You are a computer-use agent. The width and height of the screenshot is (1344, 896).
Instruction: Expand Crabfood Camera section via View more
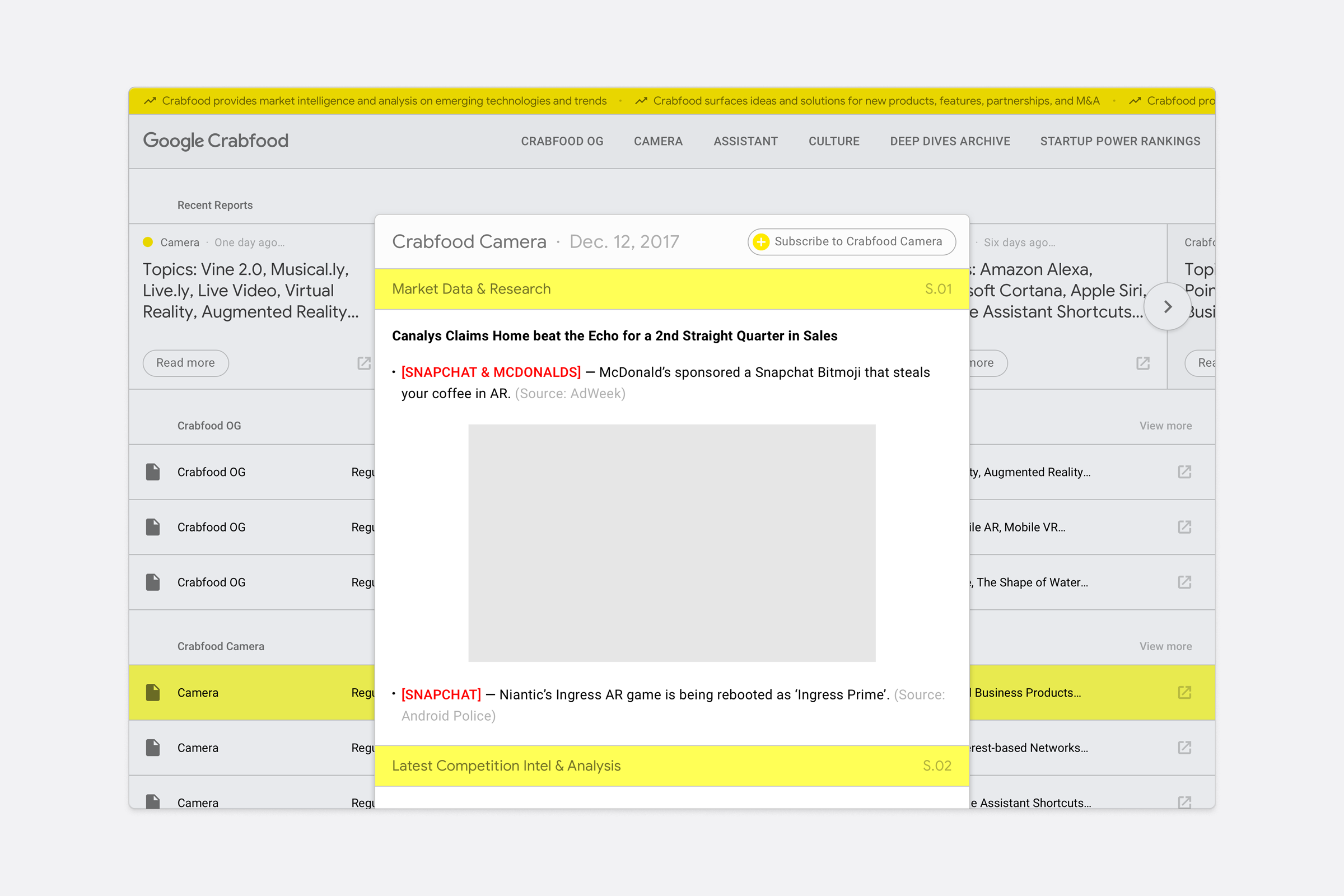(1165, 646)
